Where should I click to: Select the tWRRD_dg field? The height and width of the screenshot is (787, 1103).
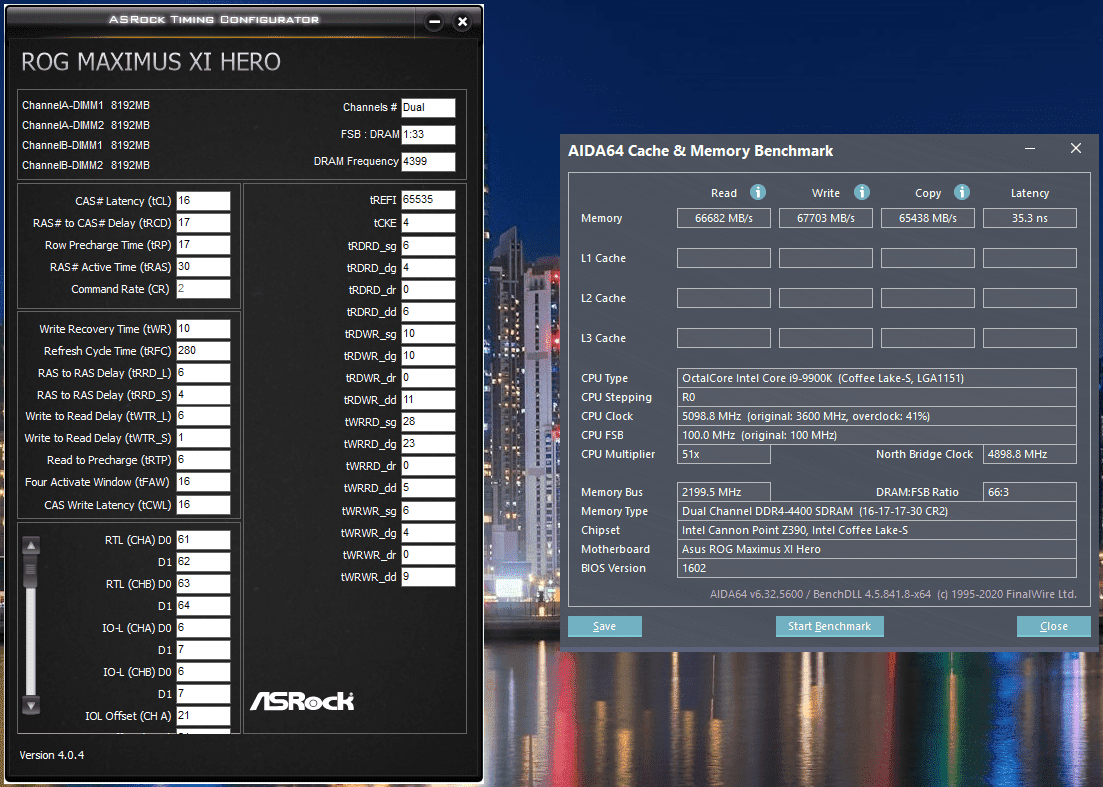click(x=428, y=444)
